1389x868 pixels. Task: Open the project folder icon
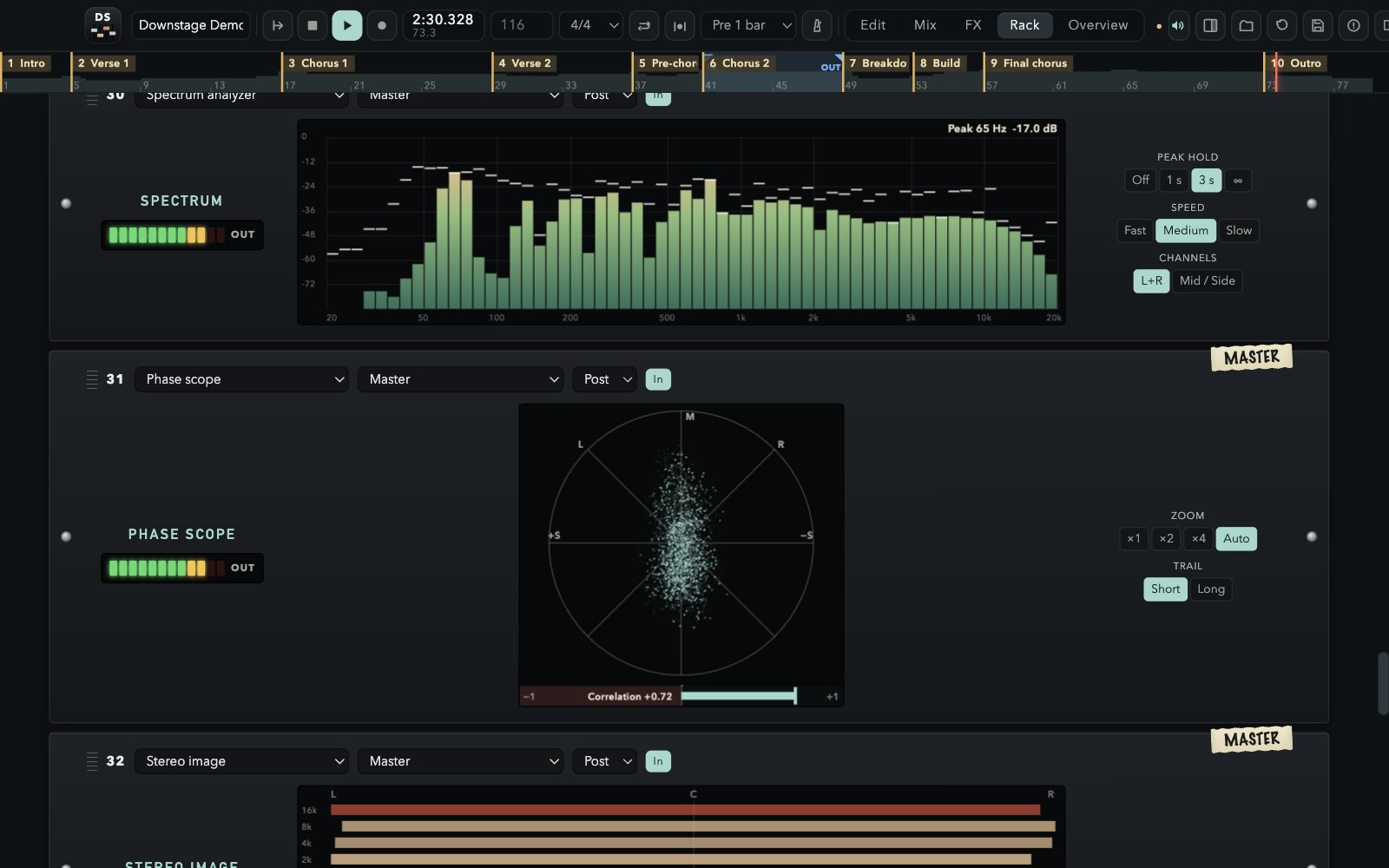(1246, 25)
